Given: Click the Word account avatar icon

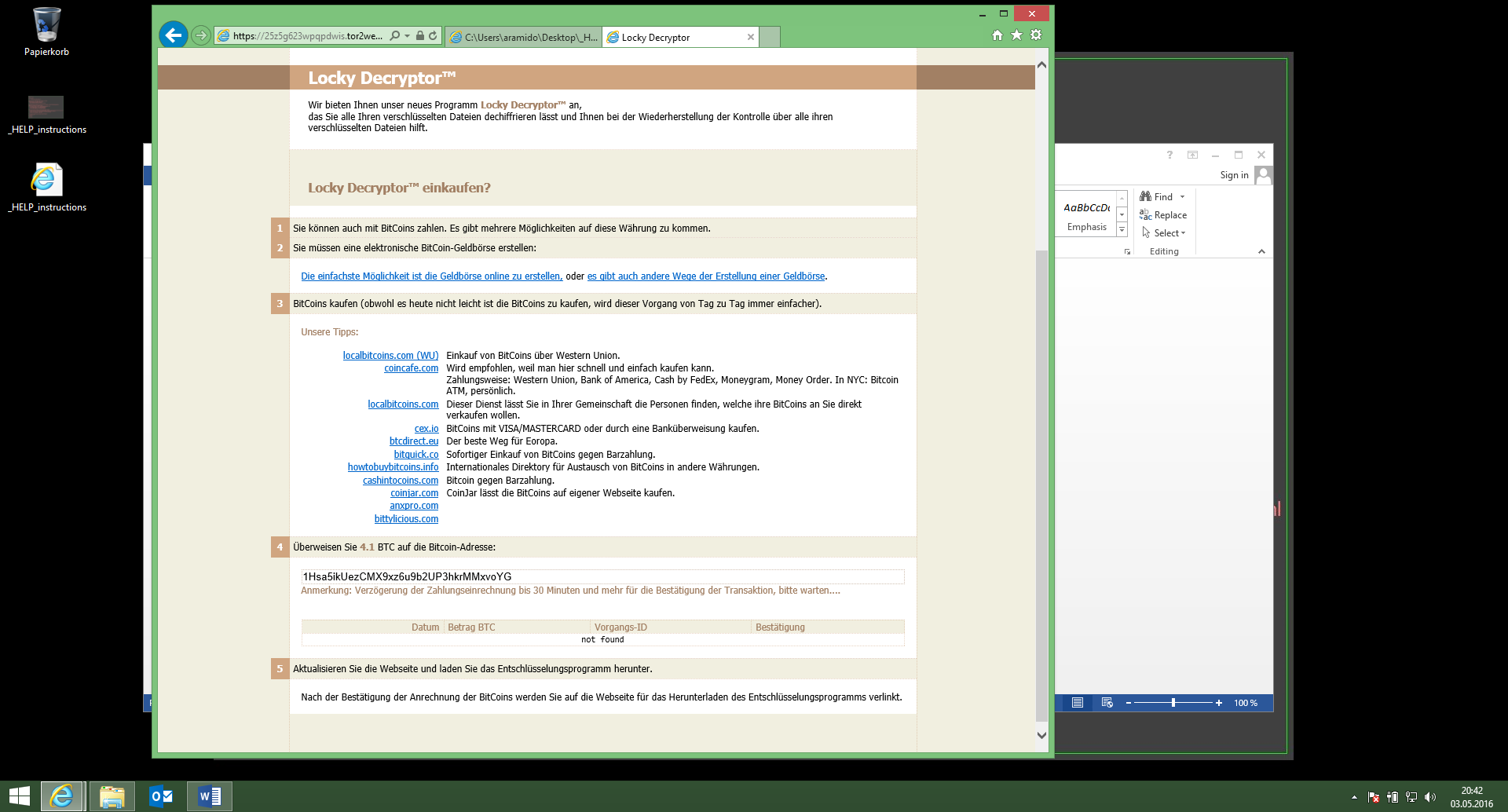Looking at the screenshot, I should click(x=1263, y=175).
